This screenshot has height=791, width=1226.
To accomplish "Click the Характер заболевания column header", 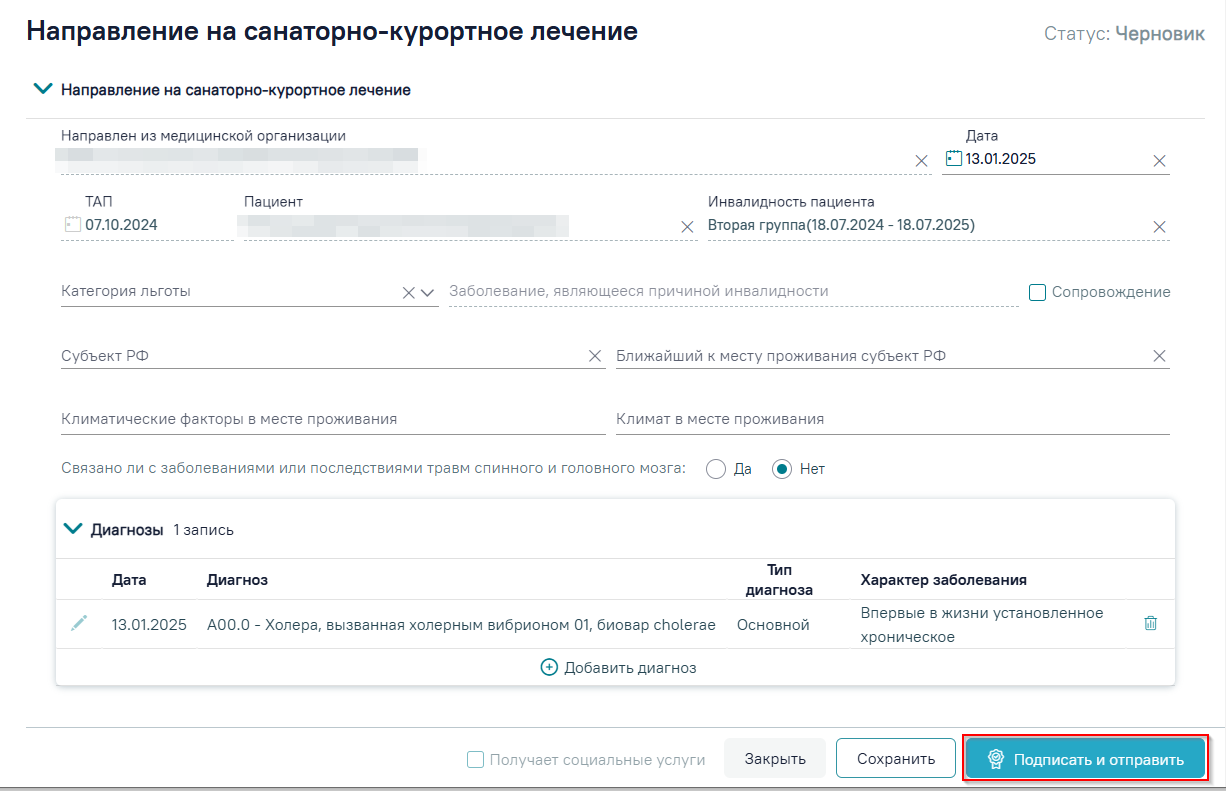I will 943,580.
